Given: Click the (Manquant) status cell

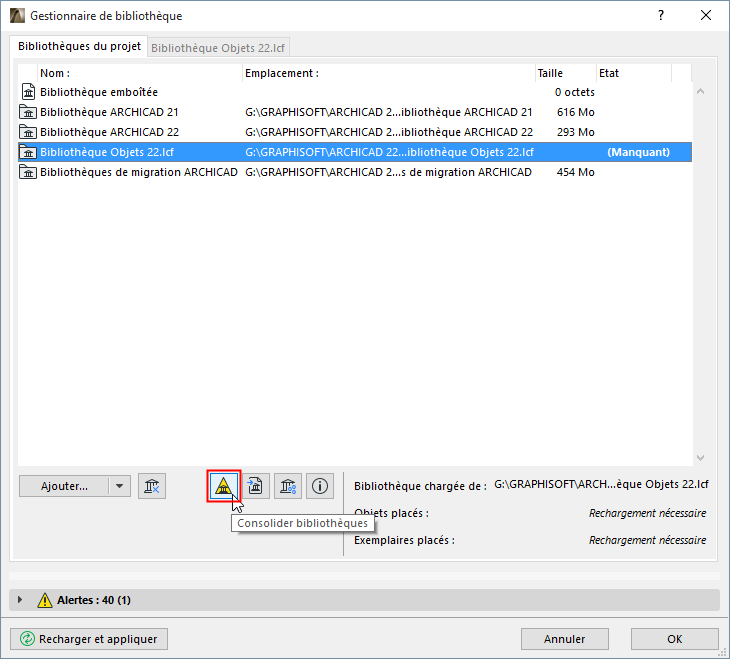Looking at the screenshot, I should [638, 152].
